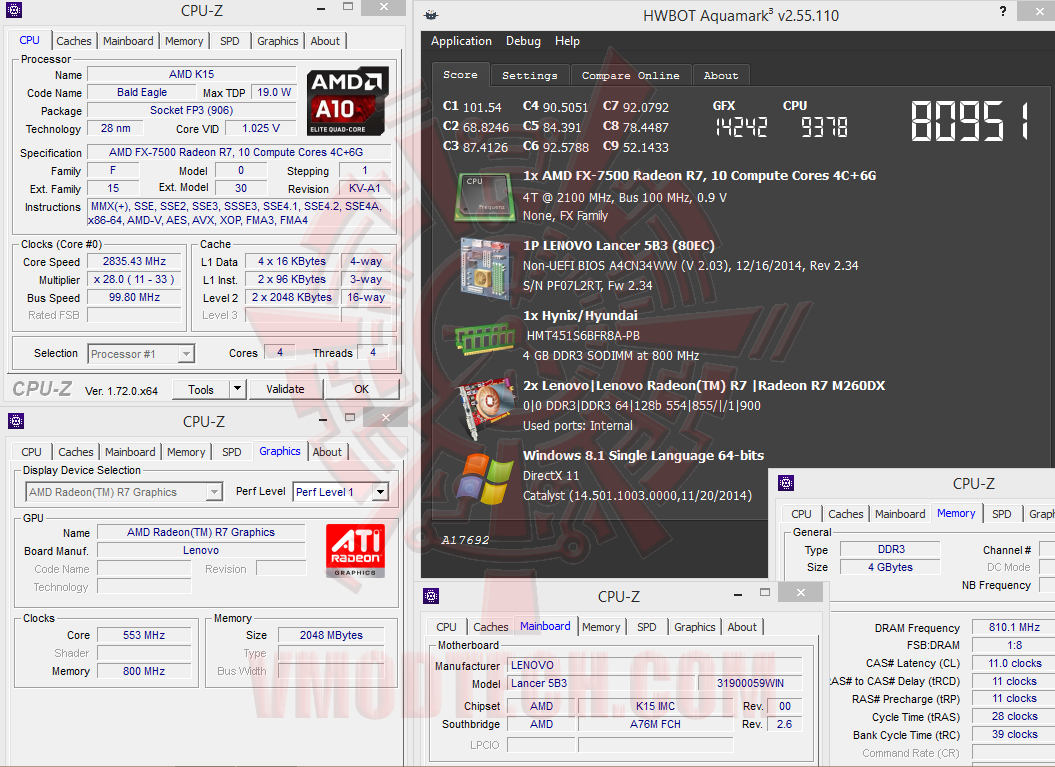
Task: Open the Processor #1 selection dropdown
Action: coord(186,354)
